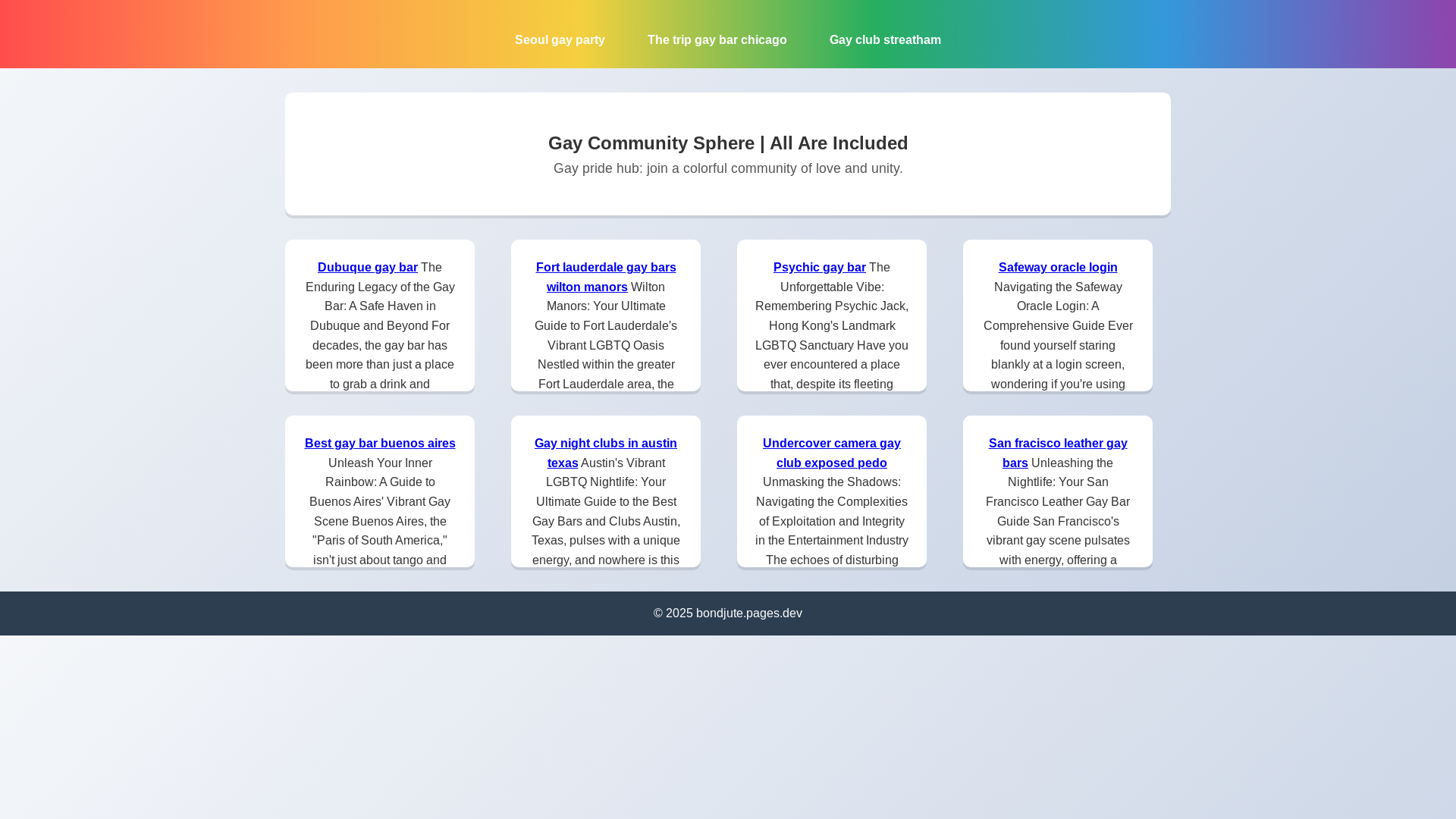
Task: Open the Psychic gay bar article link
Action: coord(819,268)
